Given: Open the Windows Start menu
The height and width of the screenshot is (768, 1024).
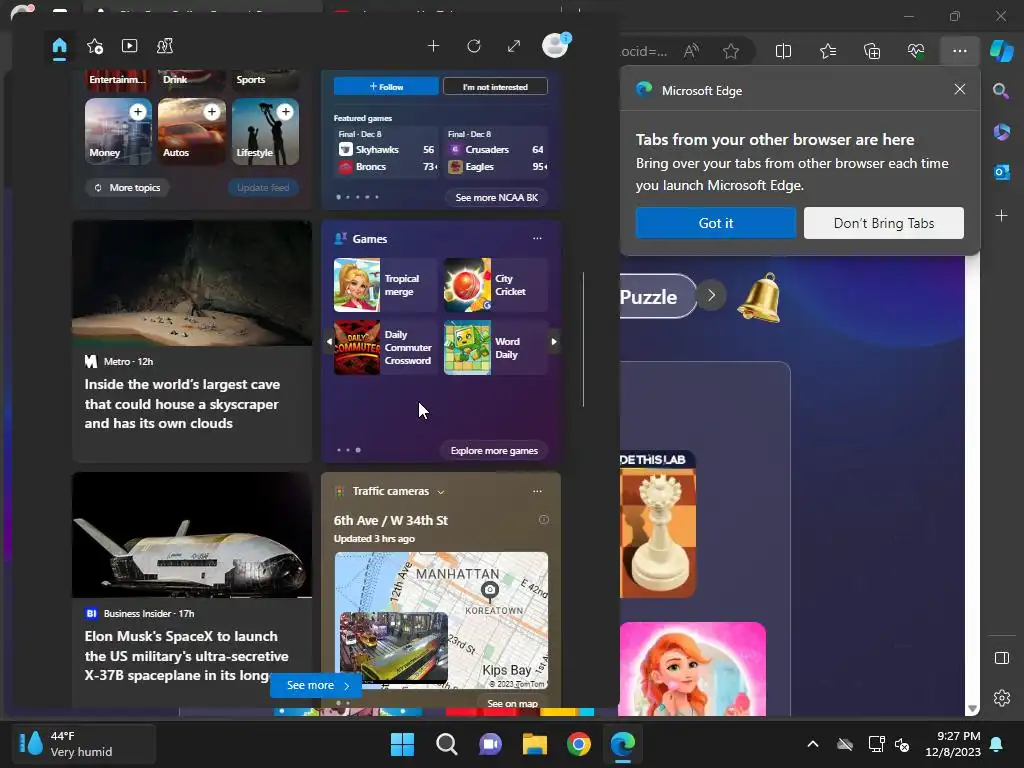Looking at the screenshot, I should click(x=402, y=744).
